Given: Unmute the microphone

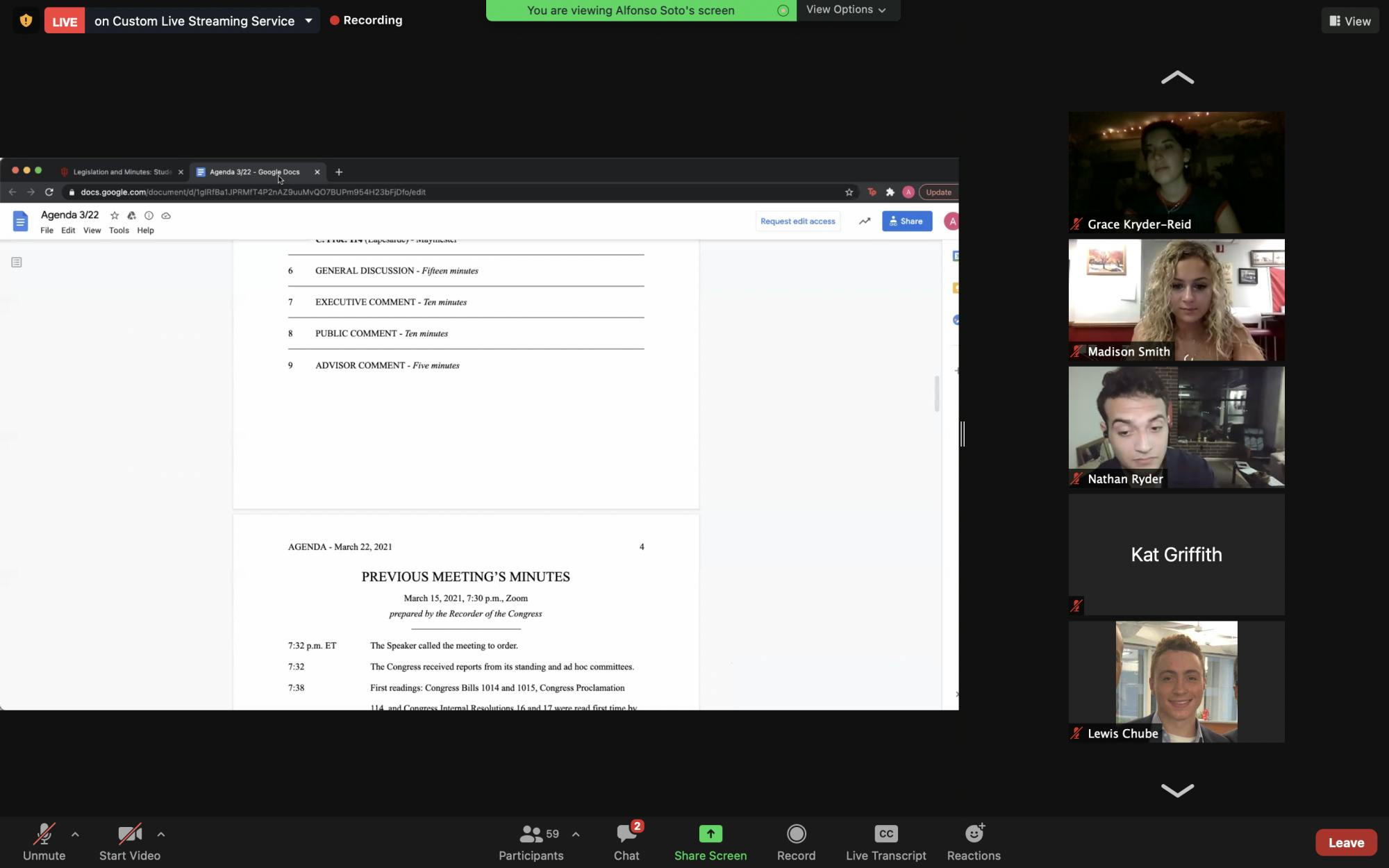Looking at the screenshot, I should tap(44, 842).
